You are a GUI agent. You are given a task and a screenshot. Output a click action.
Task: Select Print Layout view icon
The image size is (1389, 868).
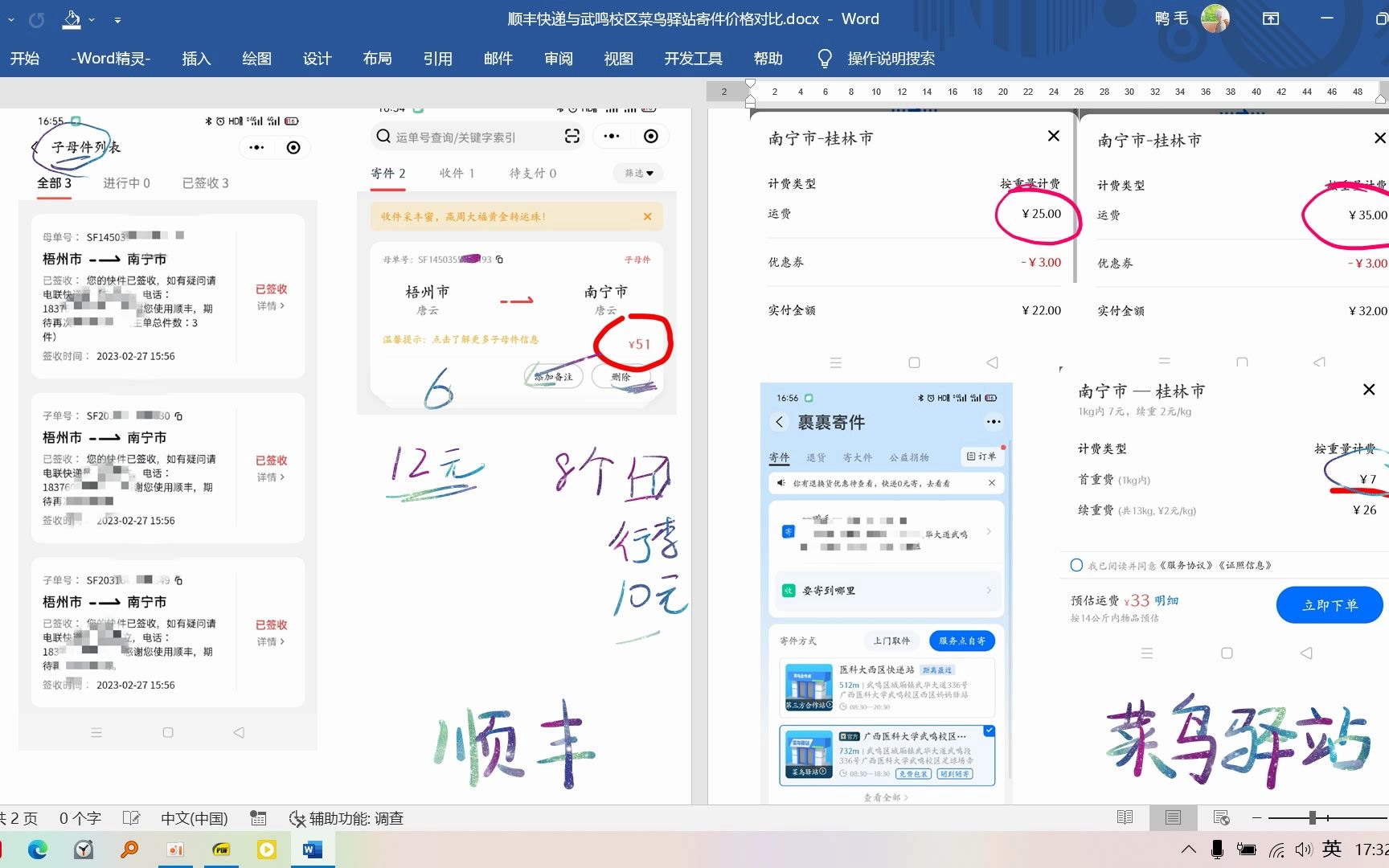[x=1173, y=818]
